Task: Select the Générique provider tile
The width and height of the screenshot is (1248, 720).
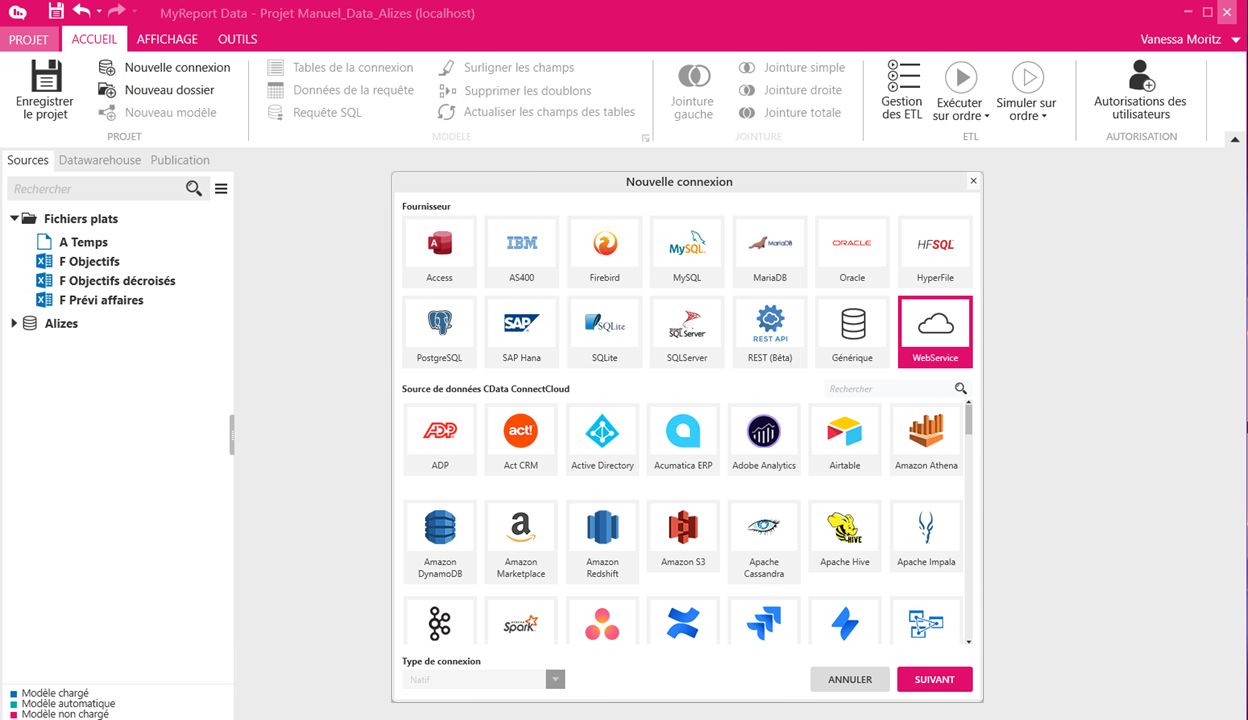Action: (852, 332)
